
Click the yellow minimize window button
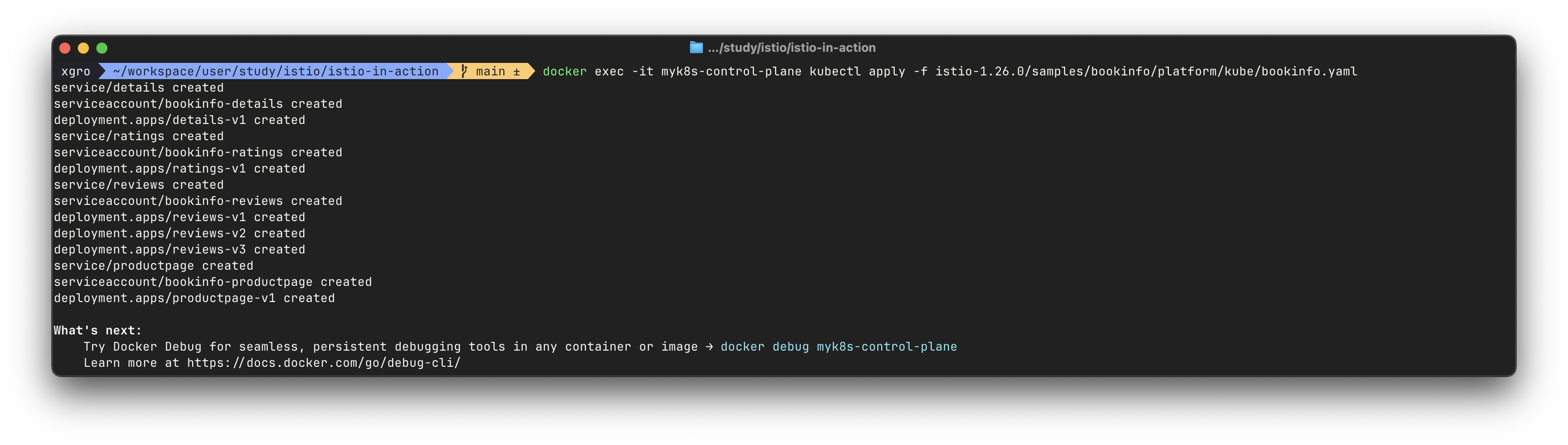point(83,48)
